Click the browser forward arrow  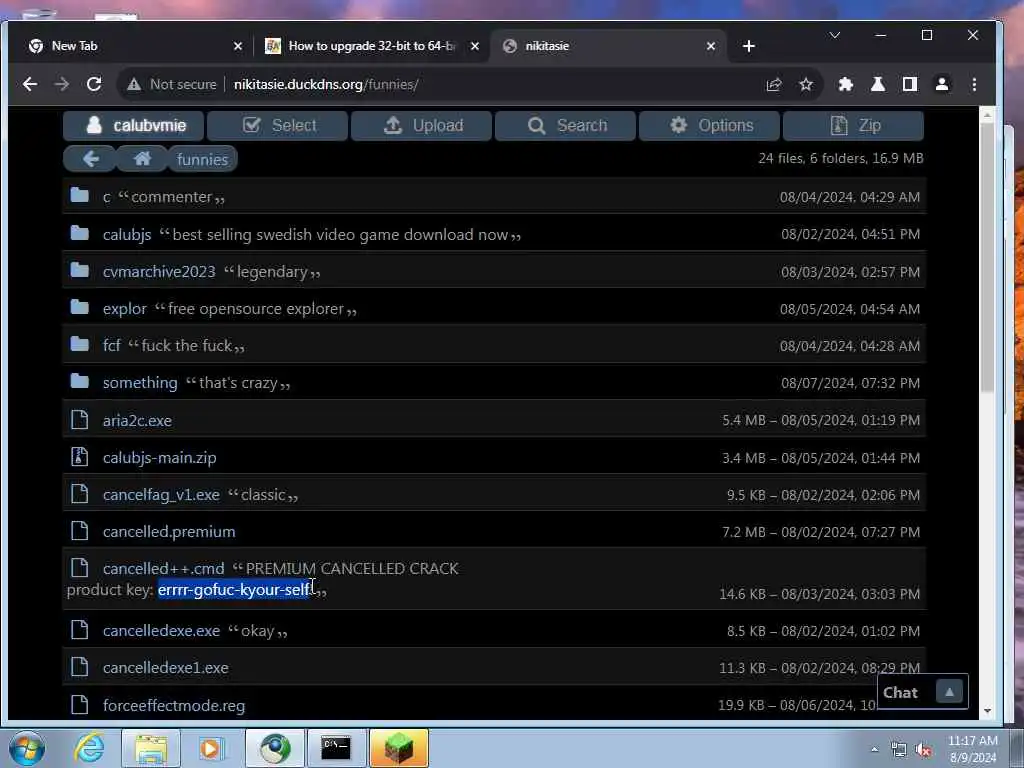coord(62,84)
